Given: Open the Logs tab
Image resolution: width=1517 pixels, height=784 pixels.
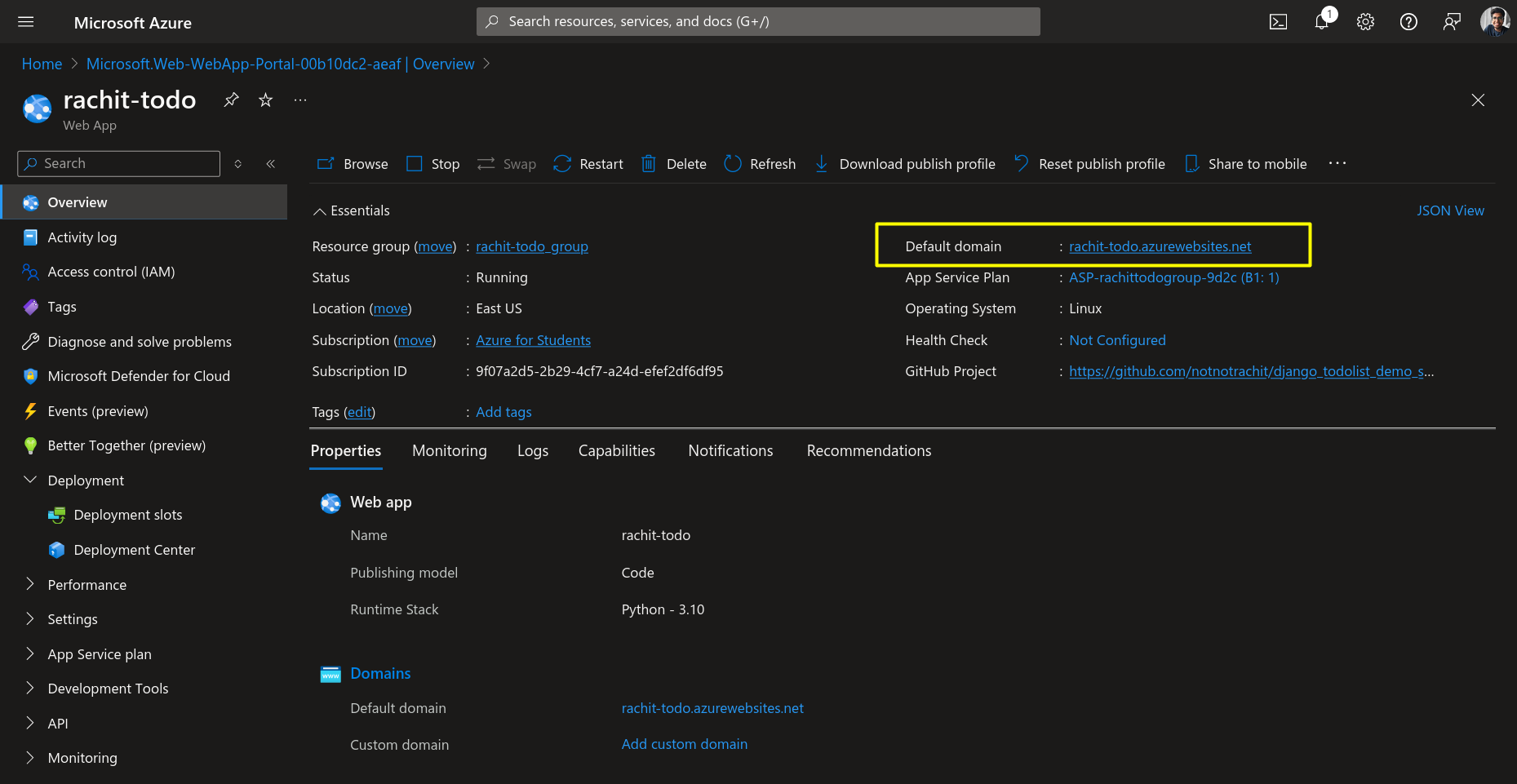Looking at the screenshot, I should tap(532, 450).
